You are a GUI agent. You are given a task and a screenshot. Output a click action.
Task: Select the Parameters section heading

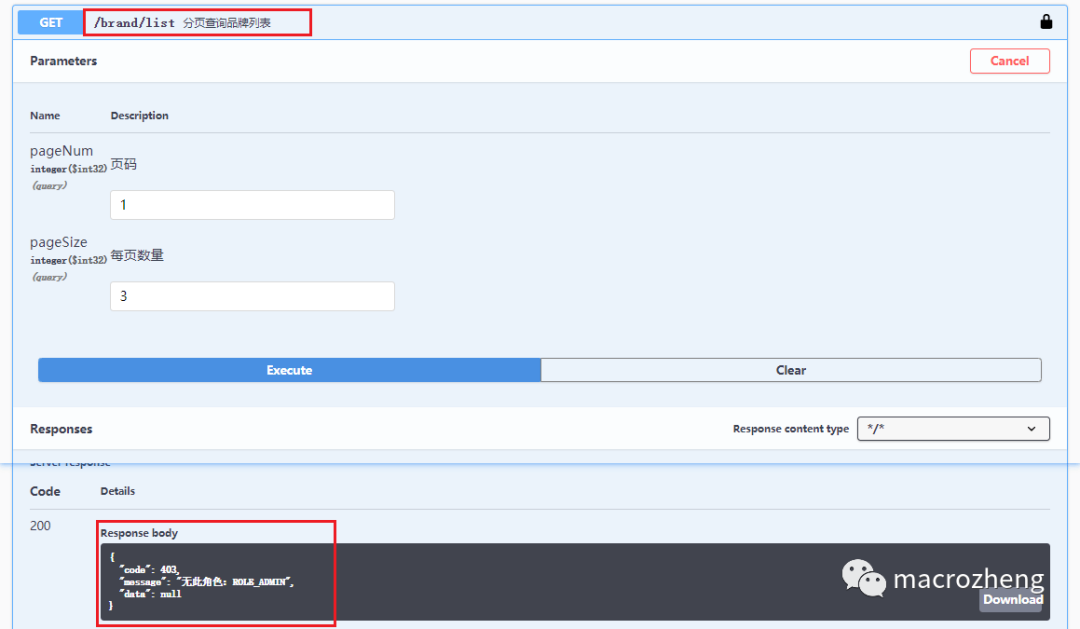click(x=63, y=61)
